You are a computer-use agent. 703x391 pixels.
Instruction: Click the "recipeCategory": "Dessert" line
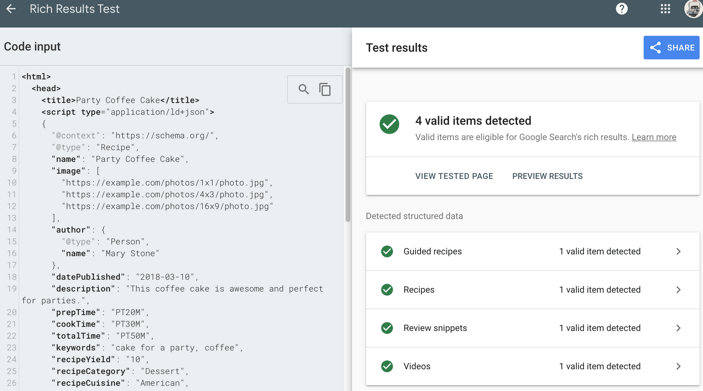[120, 371]
